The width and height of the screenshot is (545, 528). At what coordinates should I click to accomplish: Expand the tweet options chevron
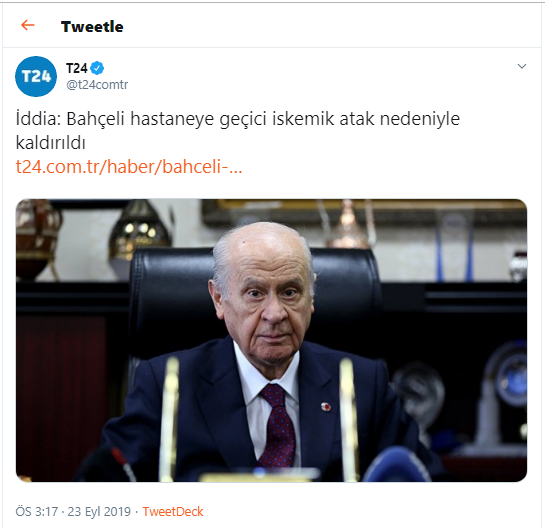tap(522, 66)
